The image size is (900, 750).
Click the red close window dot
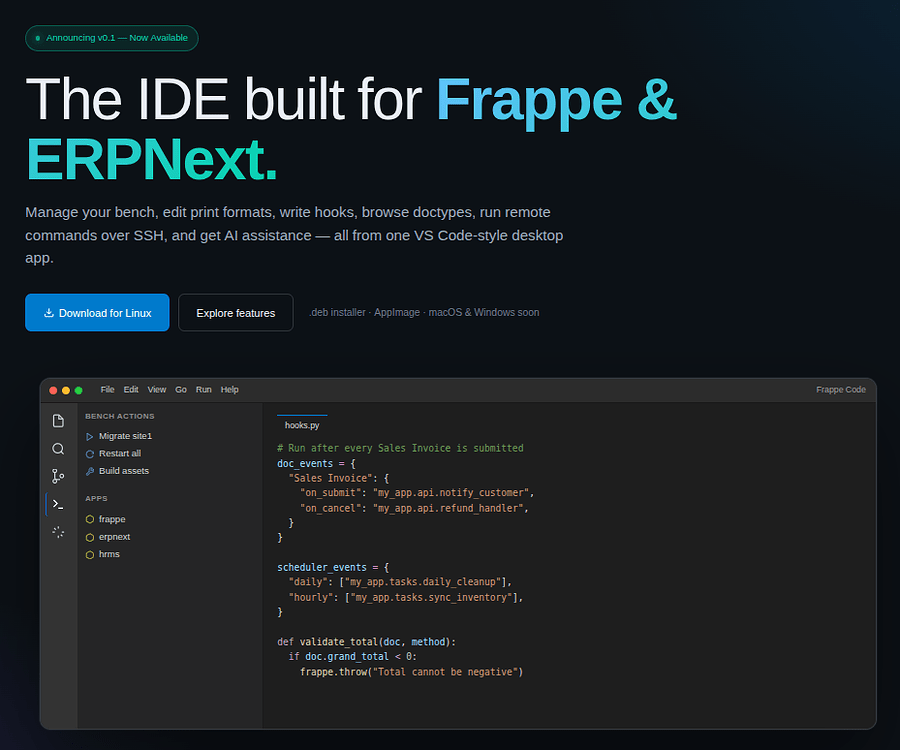coord(53,390)
